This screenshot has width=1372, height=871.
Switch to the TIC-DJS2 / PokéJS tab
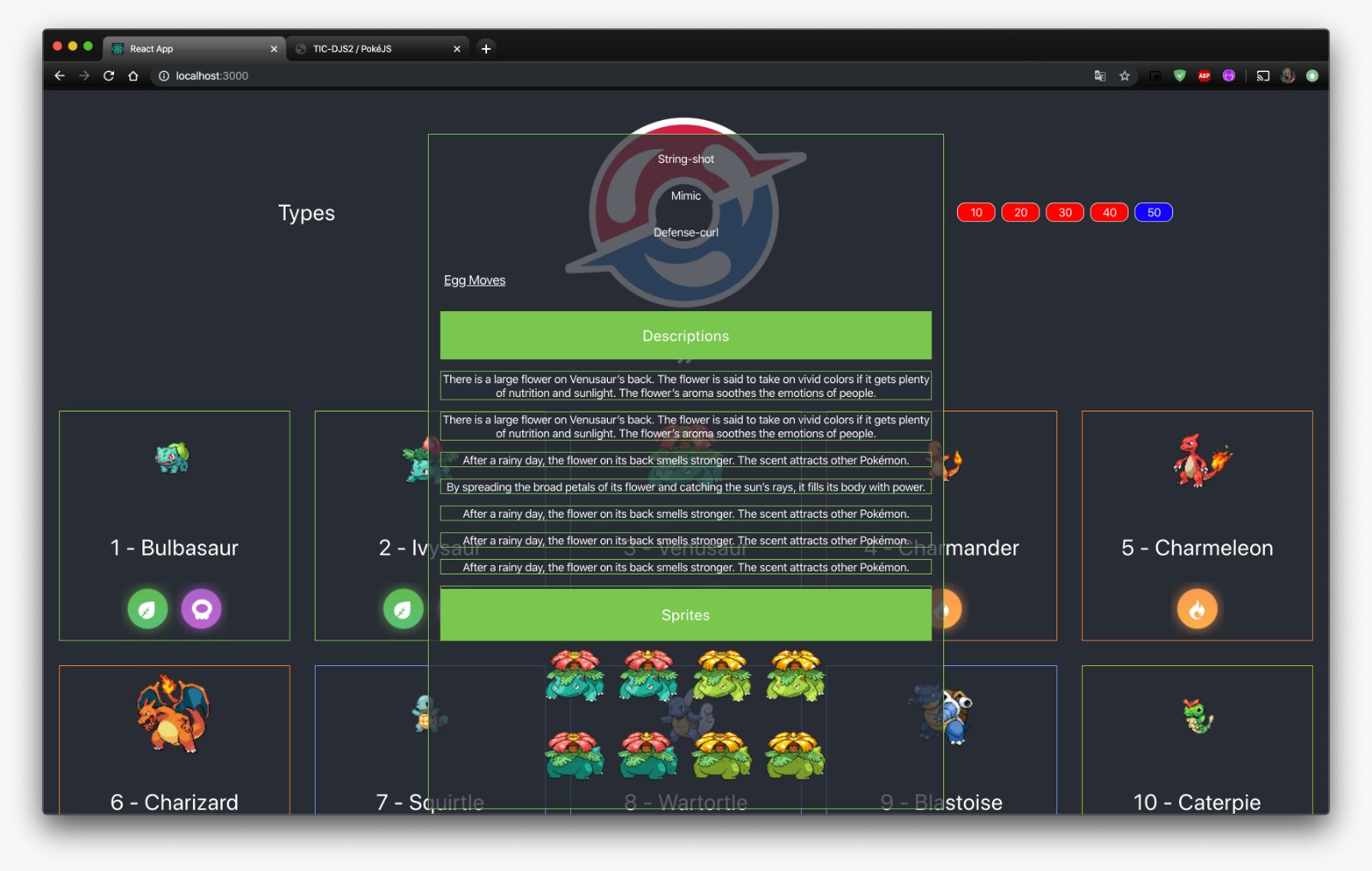point(377,49)
